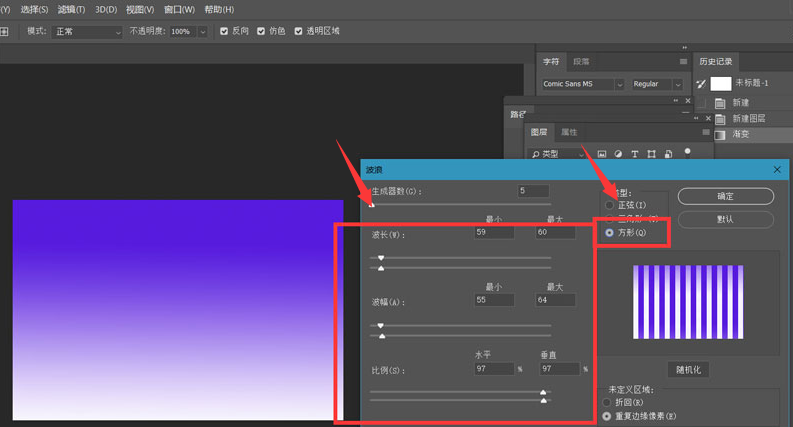Screen dimensions: 793x427
Task: Click the adjustment layer filter icon
Action: tap(618, 154)
